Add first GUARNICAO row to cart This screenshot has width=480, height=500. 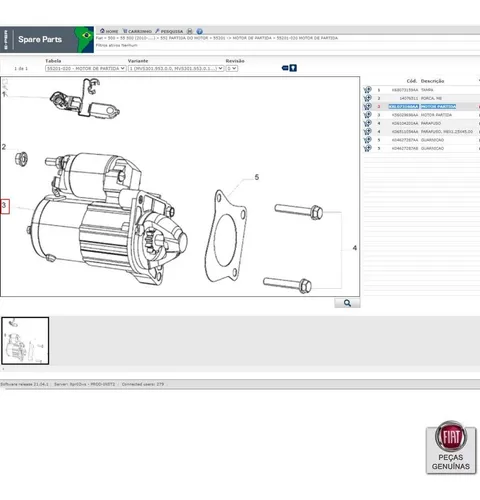point(367,140)
